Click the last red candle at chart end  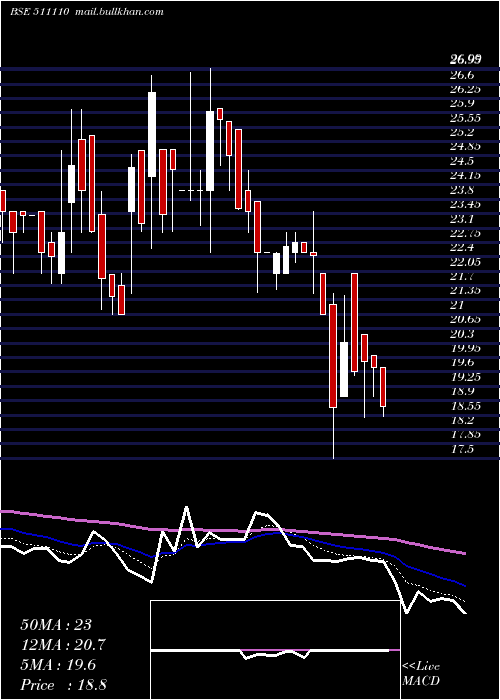(383, 387)
